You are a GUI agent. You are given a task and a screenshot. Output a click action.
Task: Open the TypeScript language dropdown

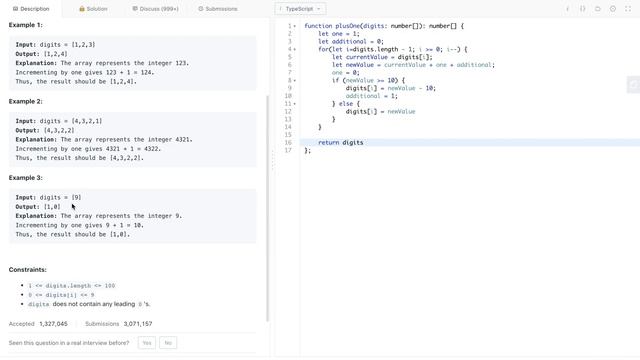pyautogui.click(x=300, y=9)
